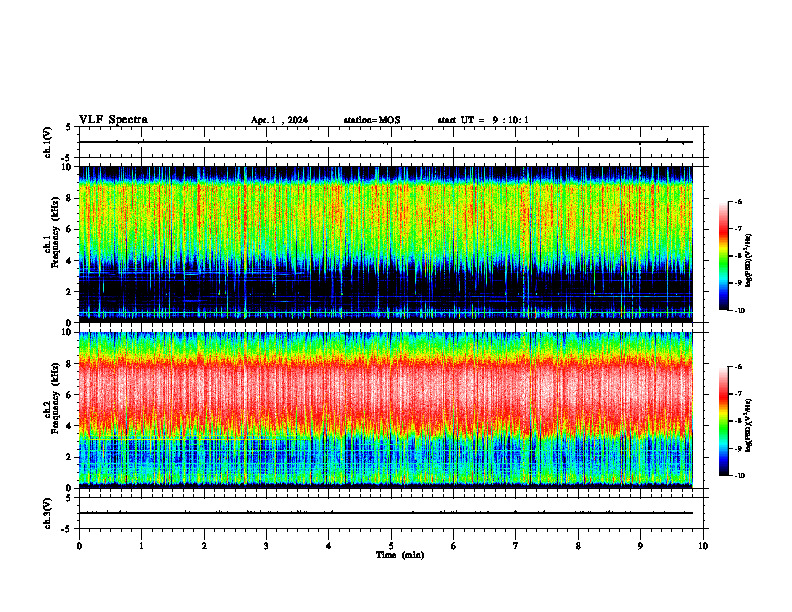Click time axis tick label "8"
This screenshot has height=612, width=792.
[578, 546]
